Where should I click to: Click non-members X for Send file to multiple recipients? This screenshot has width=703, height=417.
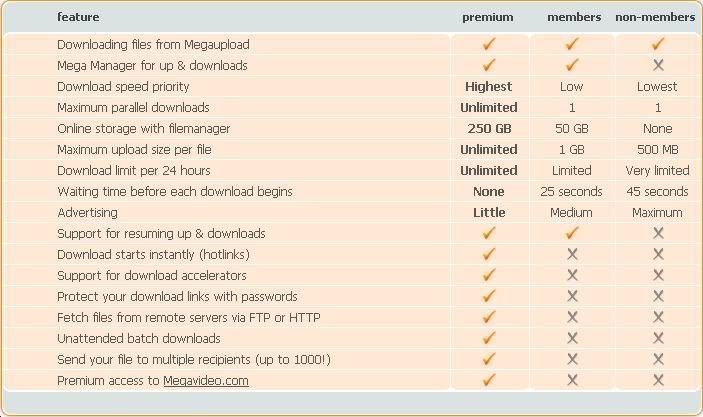tap(658, 359)
